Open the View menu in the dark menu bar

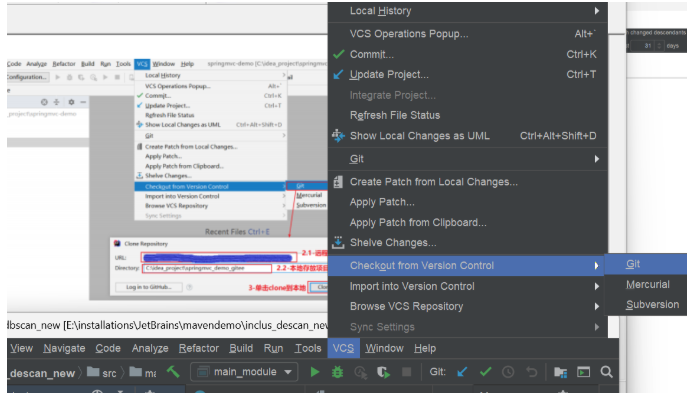21,348
